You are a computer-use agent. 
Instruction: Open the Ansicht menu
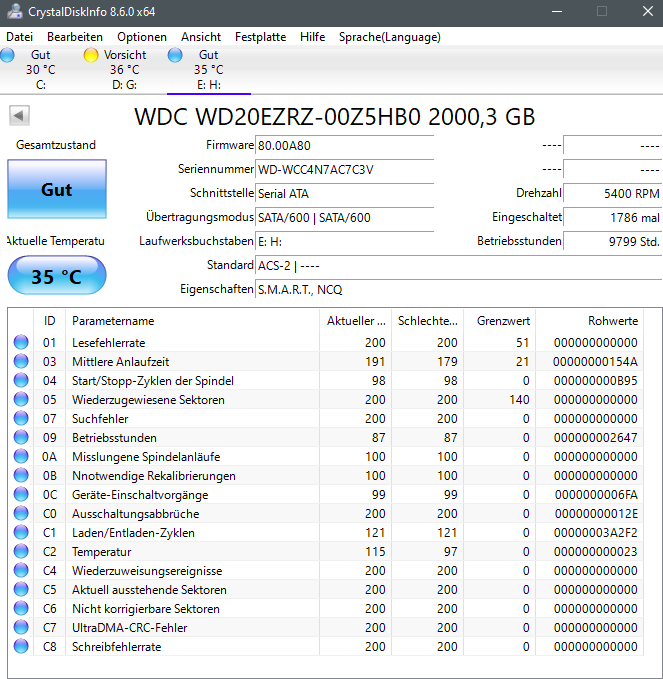click(201, 37)
